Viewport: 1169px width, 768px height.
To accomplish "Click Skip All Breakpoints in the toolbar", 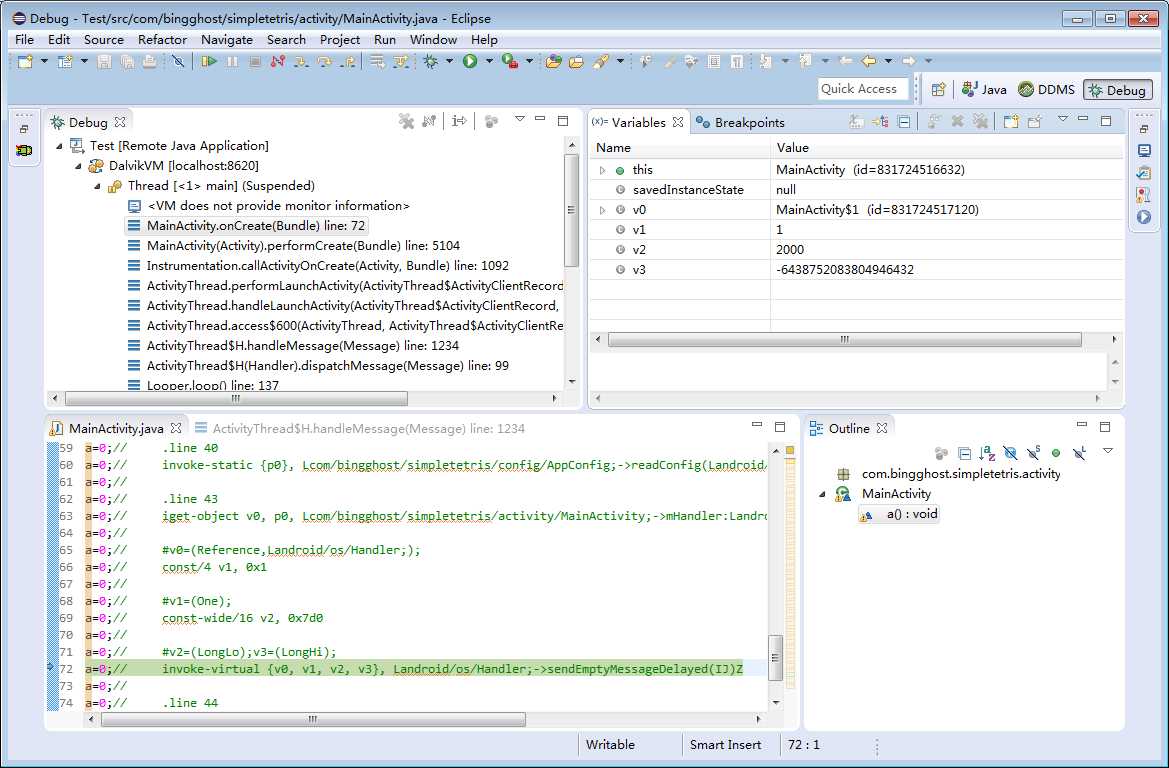I will pos(178,62).
